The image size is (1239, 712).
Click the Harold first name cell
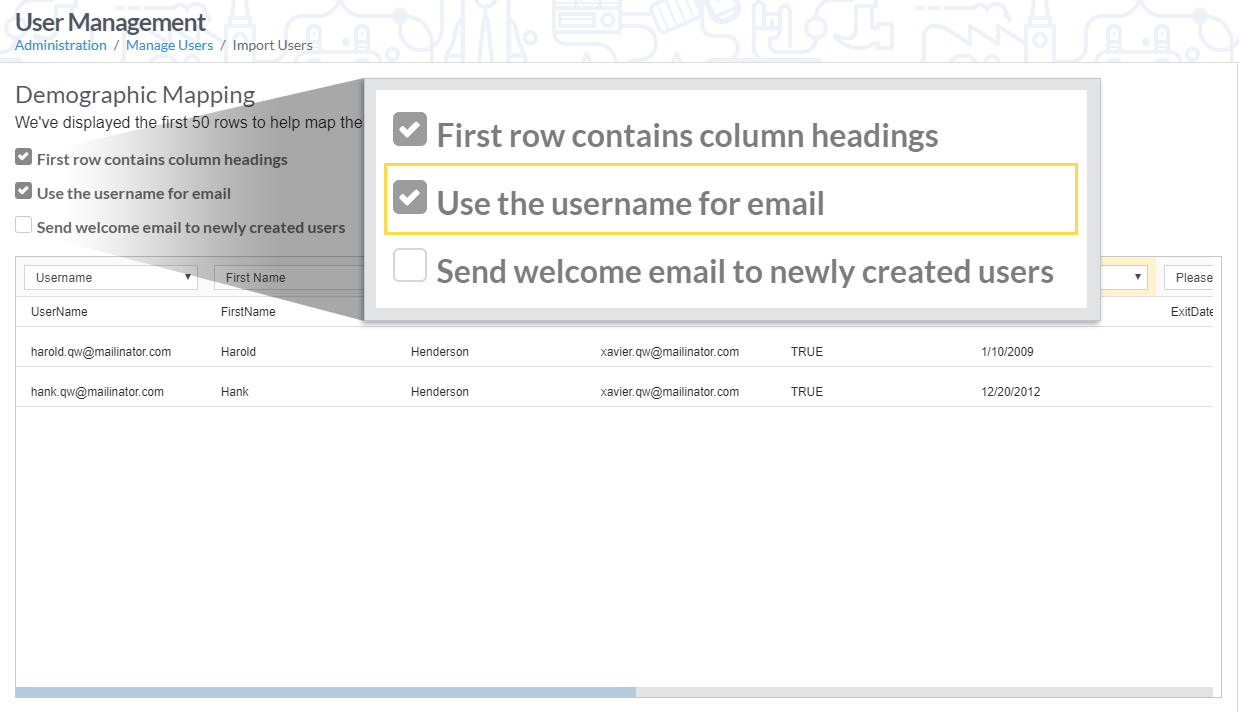pos(239,352)
